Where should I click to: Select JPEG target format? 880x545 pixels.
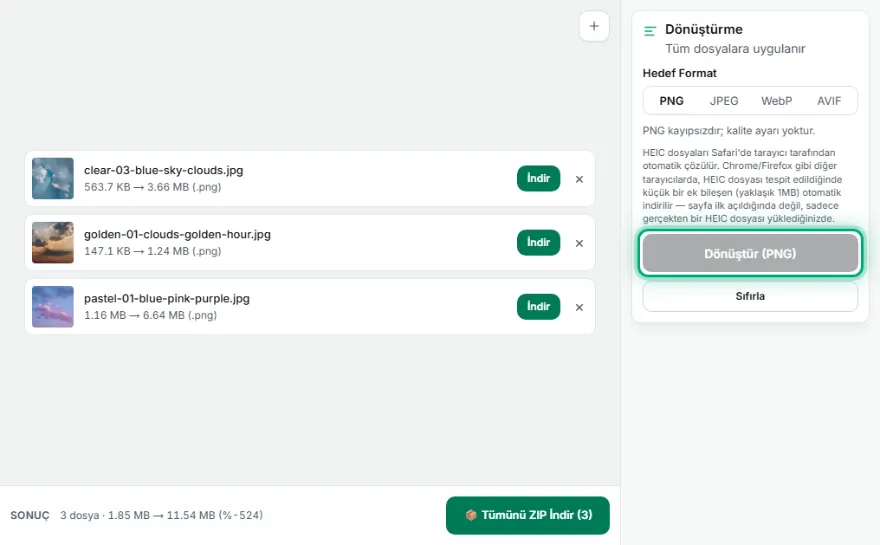click(723, 101)
